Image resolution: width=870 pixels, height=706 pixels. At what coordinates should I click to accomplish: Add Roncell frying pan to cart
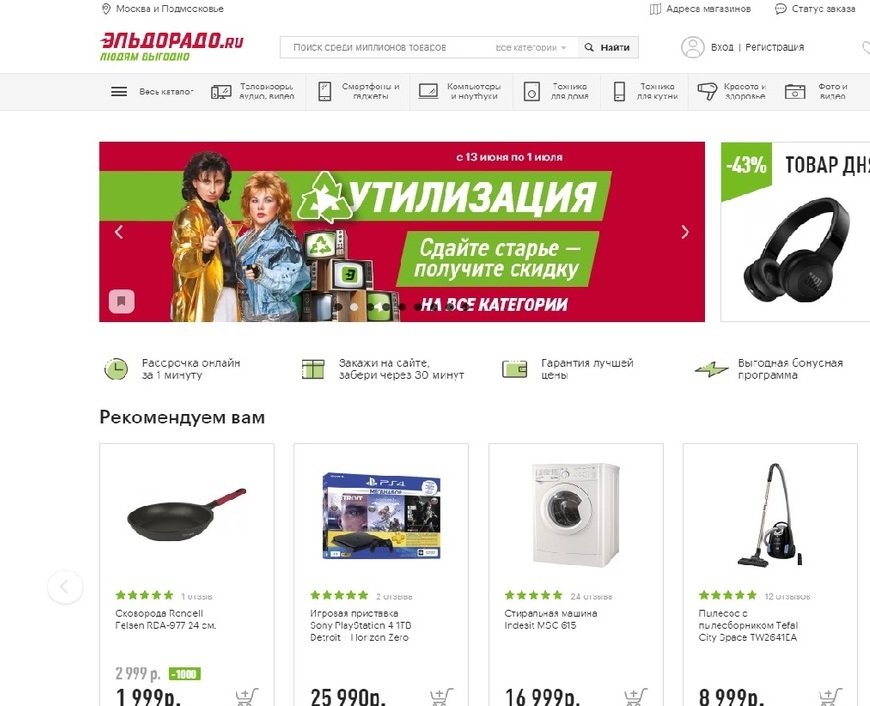pos(246,697)
